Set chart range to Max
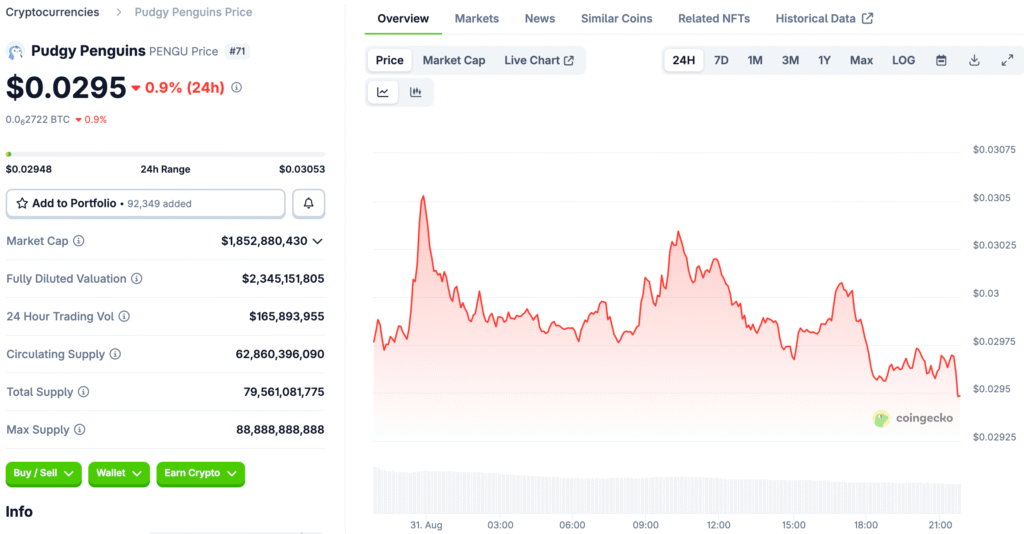 [x=861, y=60]
